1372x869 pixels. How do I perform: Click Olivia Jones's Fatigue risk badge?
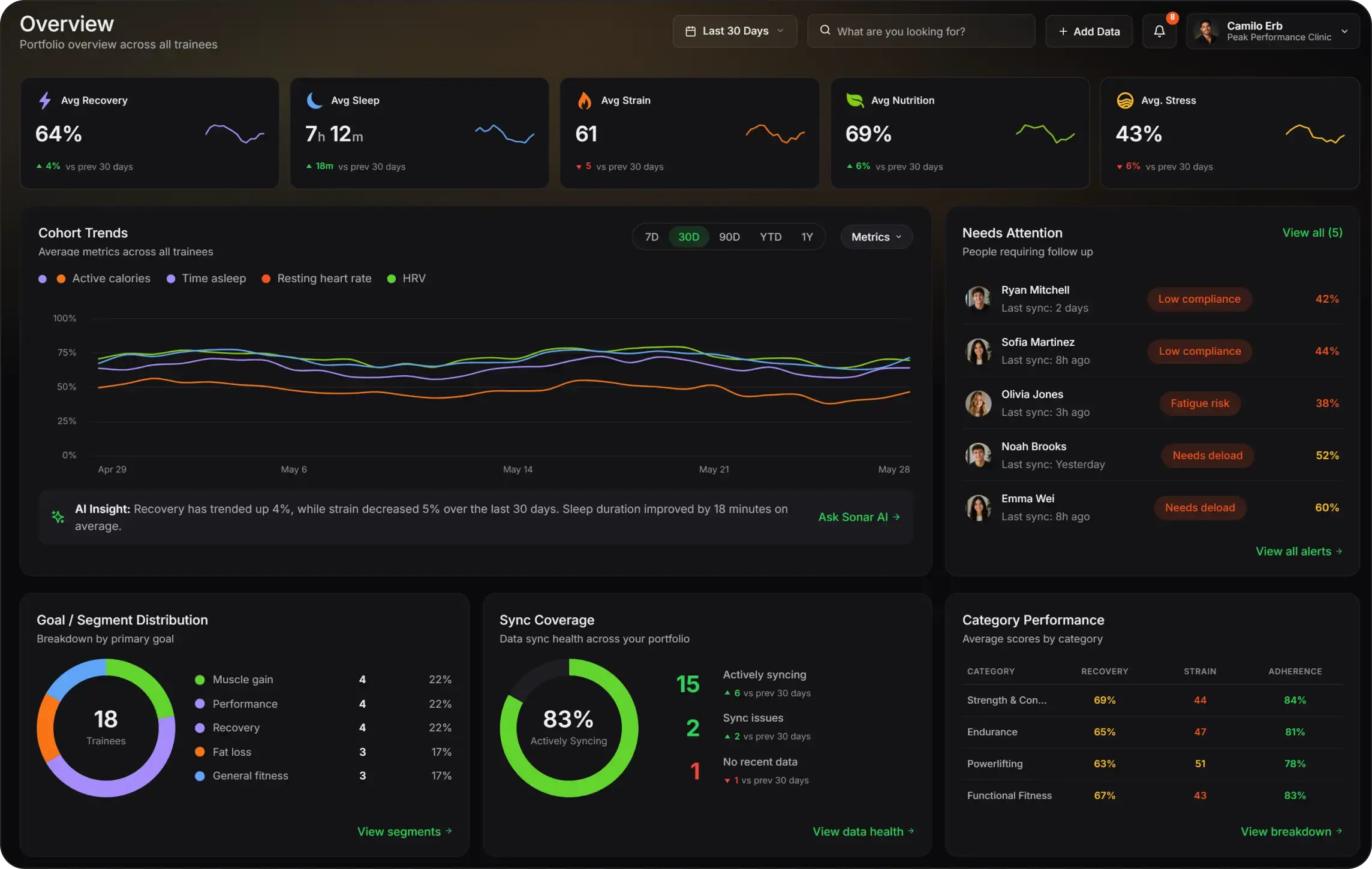[x=1199, y=403]
